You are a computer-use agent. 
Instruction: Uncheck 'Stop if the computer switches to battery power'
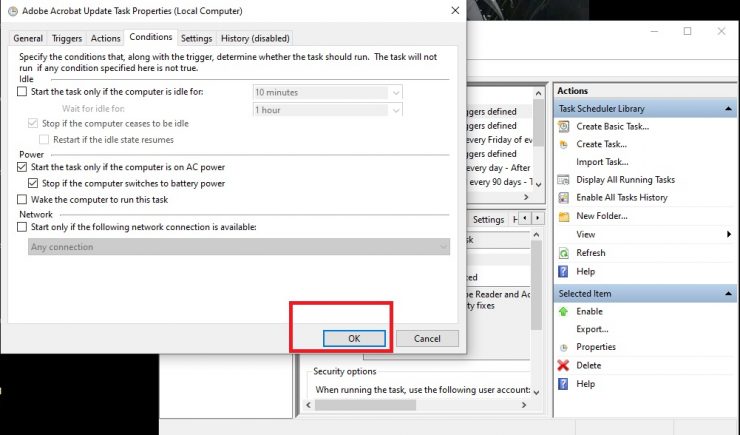click(x=33, y=183)
